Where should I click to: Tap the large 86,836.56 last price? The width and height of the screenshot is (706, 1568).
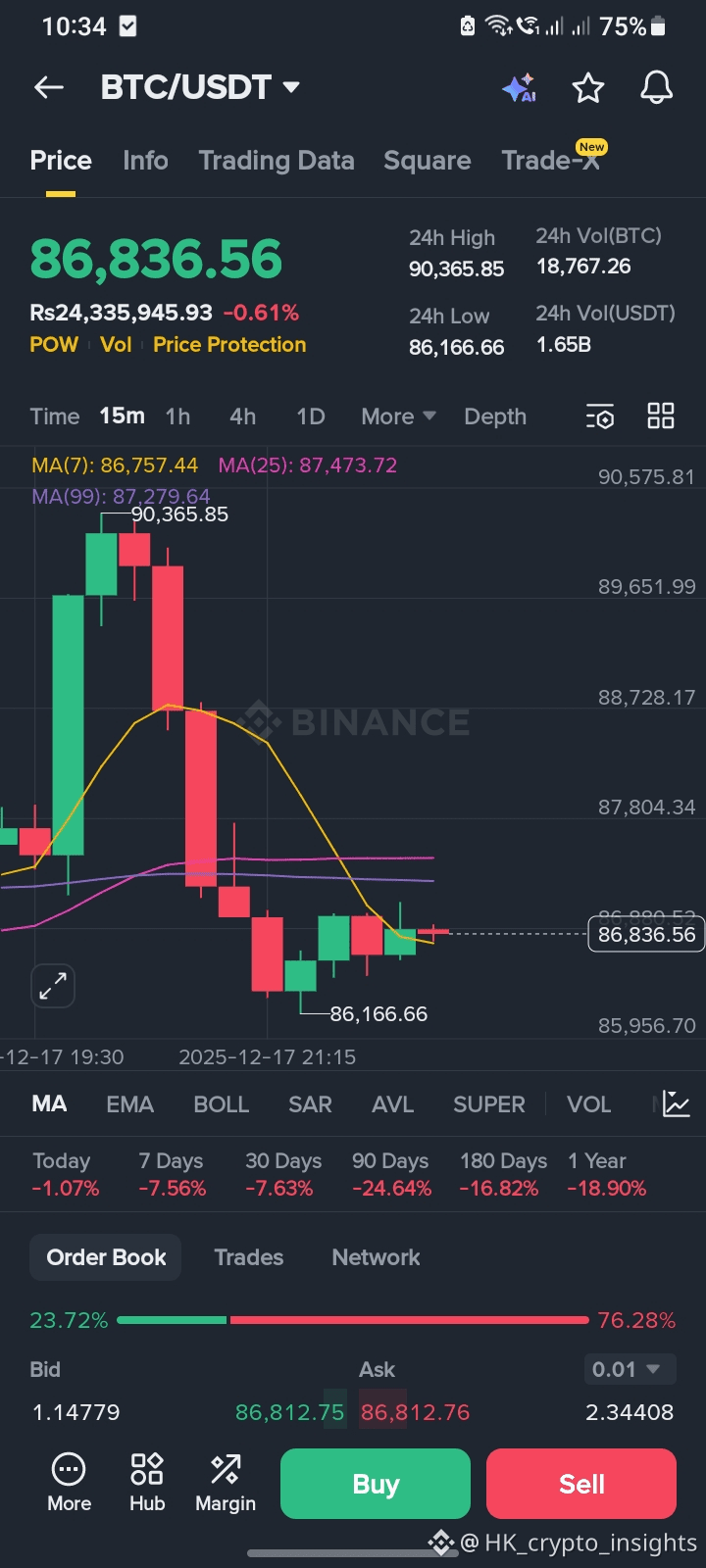click(156, 259)
